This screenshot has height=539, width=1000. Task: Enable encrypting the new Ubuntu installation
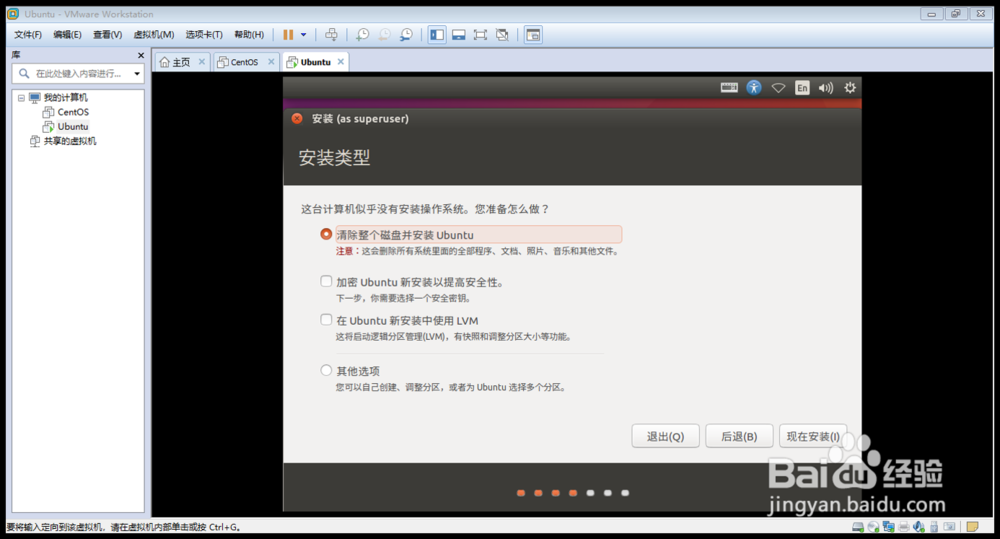click(326, 281)
